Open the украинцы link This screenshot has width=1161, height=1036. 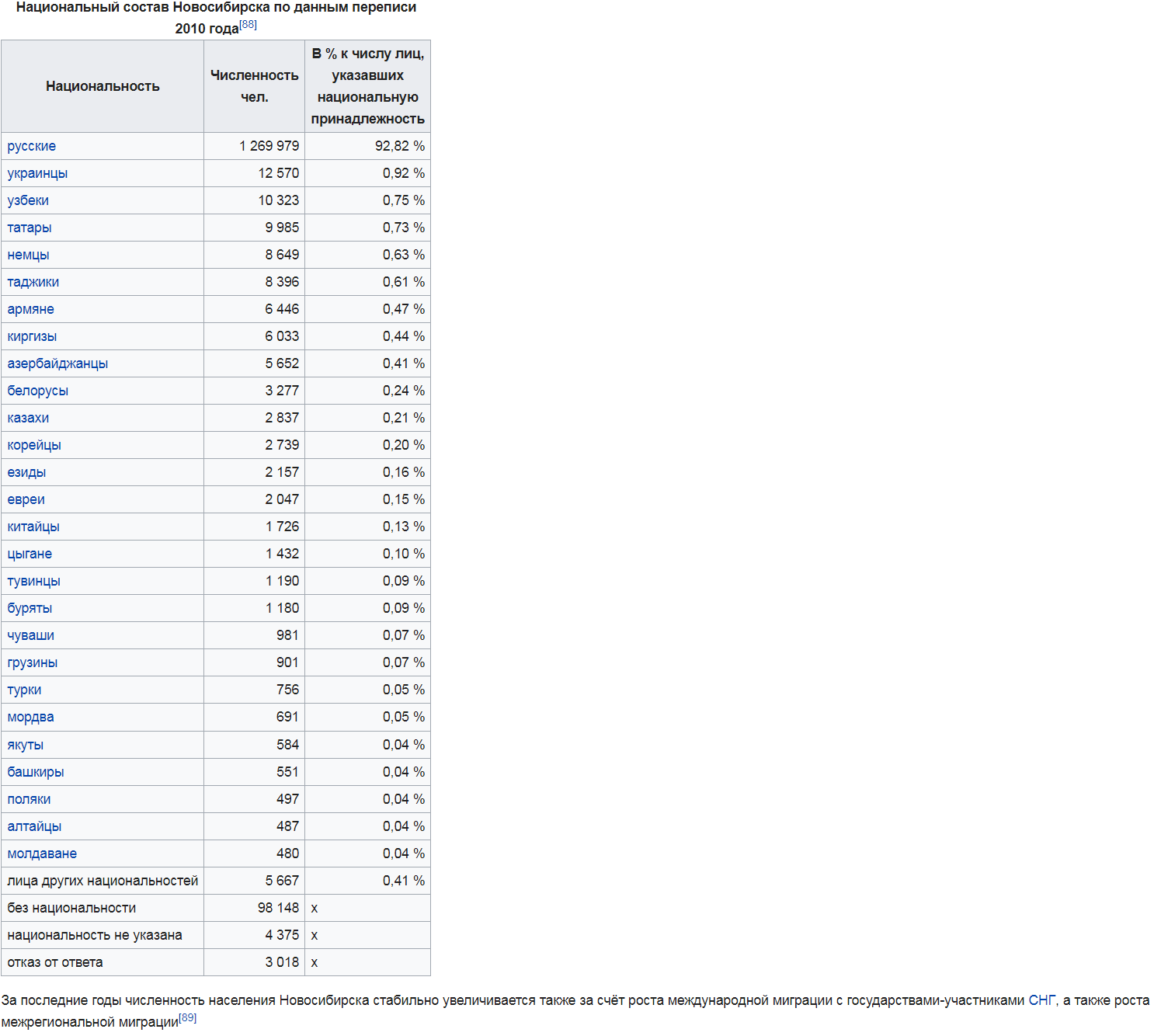(x=37, y=173)
